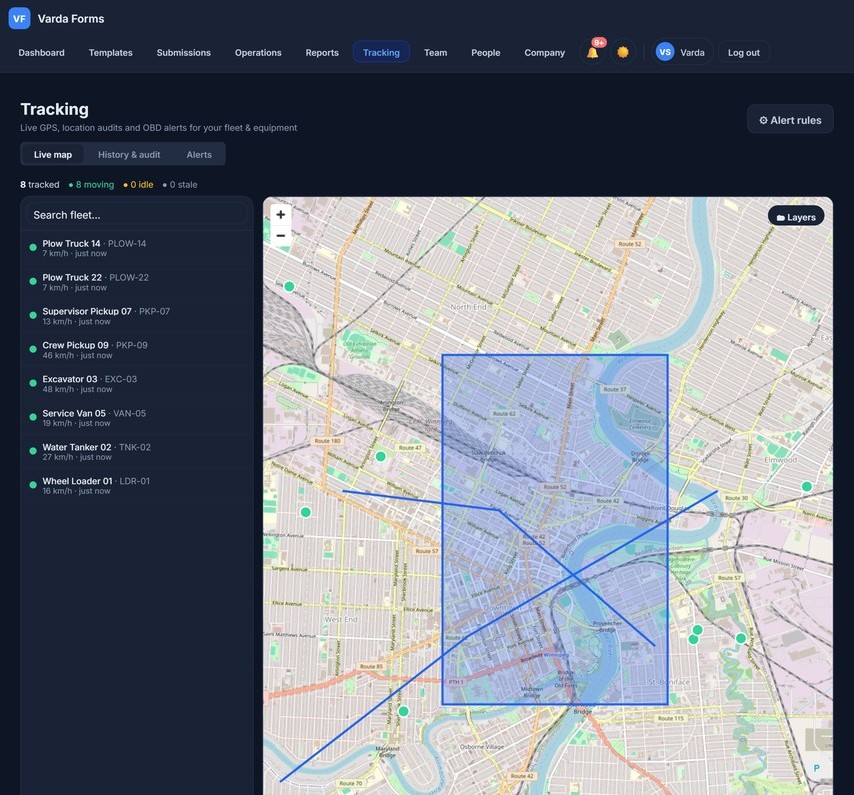
Task: Select Excavator 03 in fleet list
Action: tap(137, 383)
